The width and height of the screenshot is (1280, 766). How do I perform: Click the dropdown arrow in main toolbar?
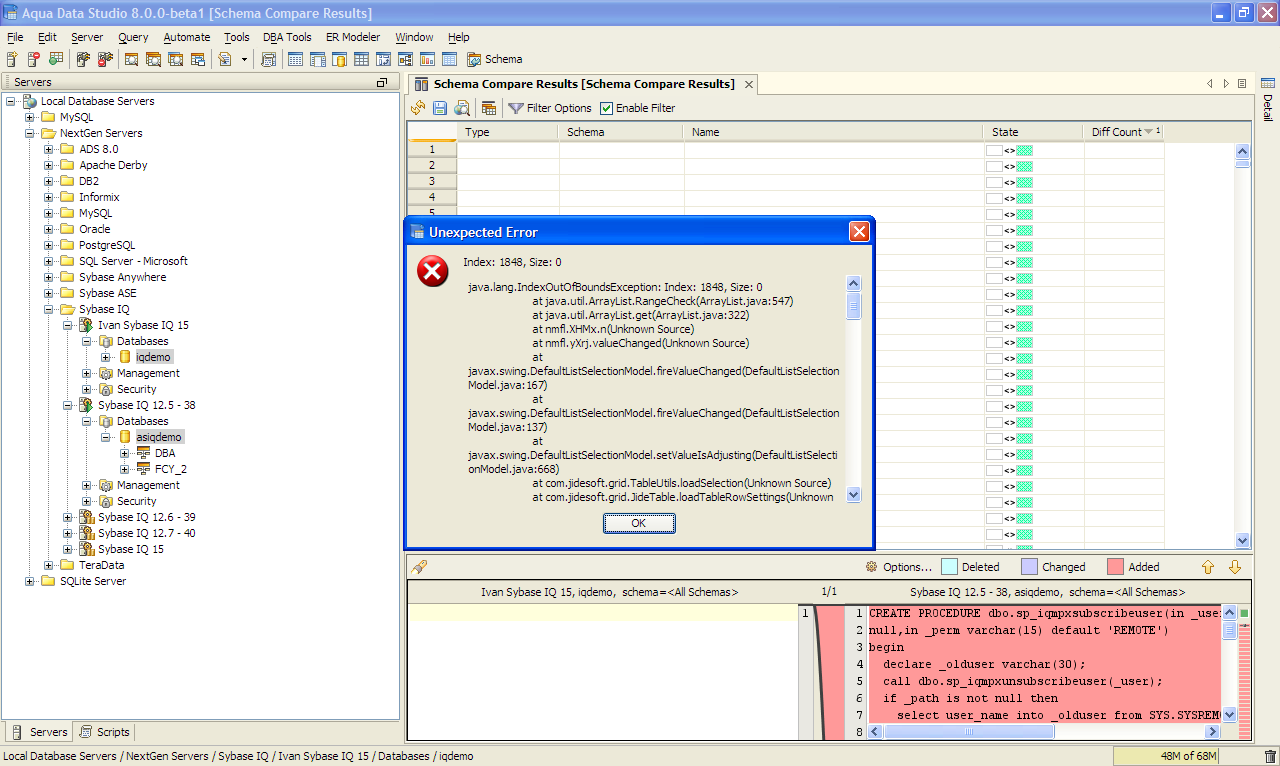245,59
